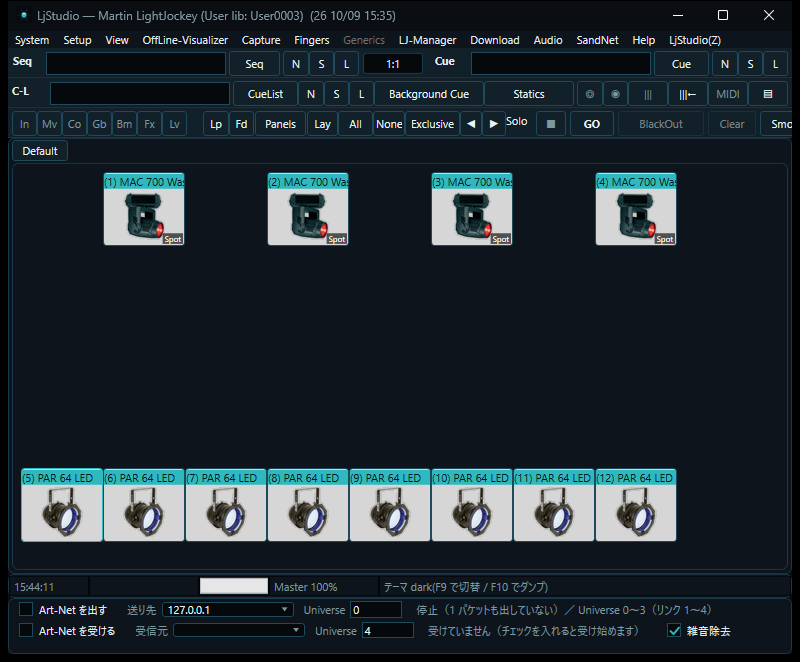Click the list icon button after MIDI
Image resolution: width=800 pixels, height=662 pixels.
point(768,94)
